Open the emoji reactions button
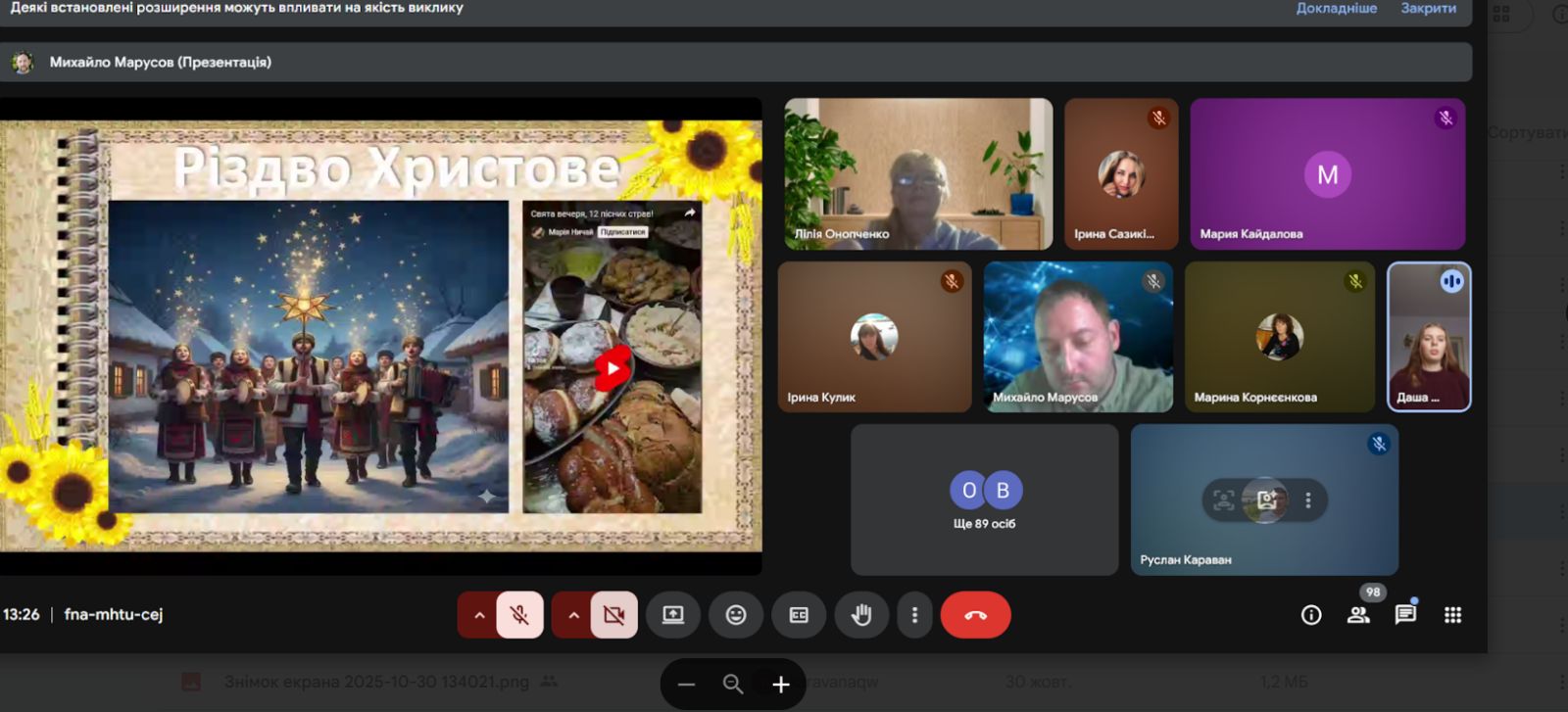Image resolution: width=1568 pixels, height=712 pixels. [736, 615]
